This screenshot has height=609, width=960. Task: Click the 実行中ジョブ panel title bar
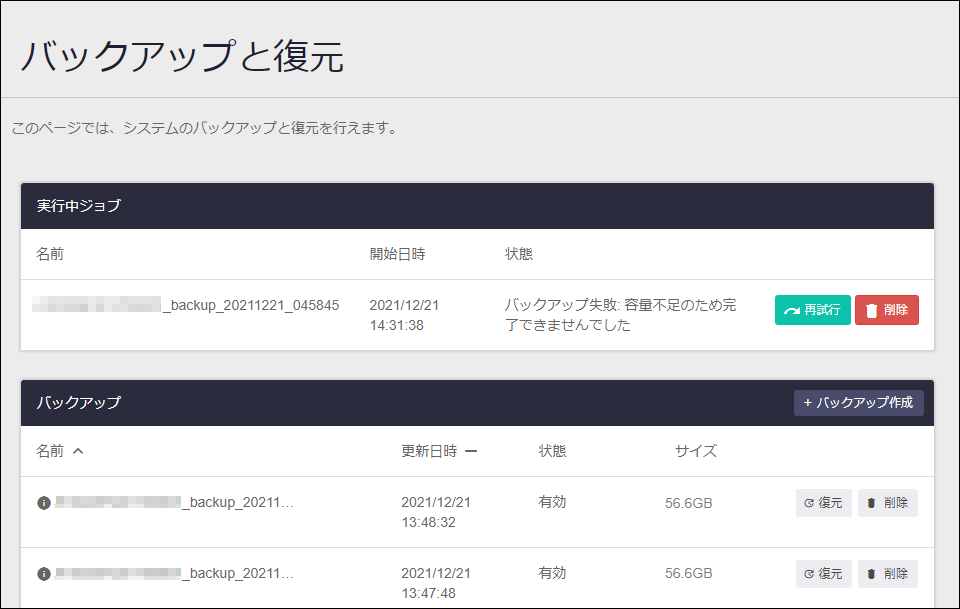click(x=477, y=206)
